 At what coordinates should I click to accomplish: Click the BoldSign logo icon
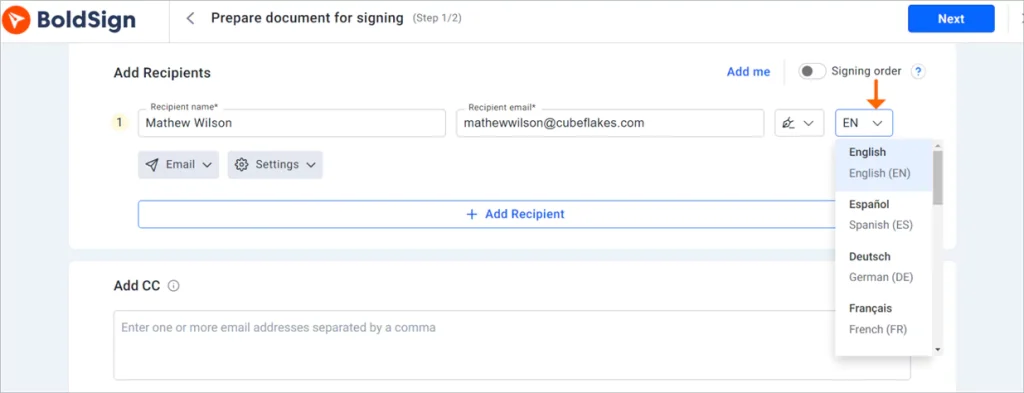16,20
